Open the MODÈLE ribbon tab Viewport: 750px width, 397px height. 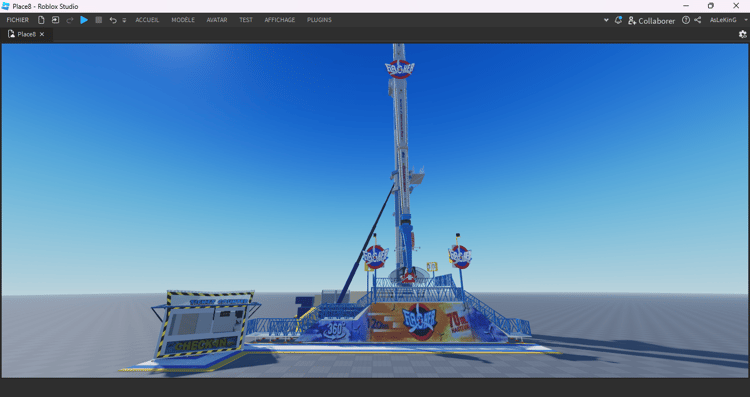click(183, 20)
